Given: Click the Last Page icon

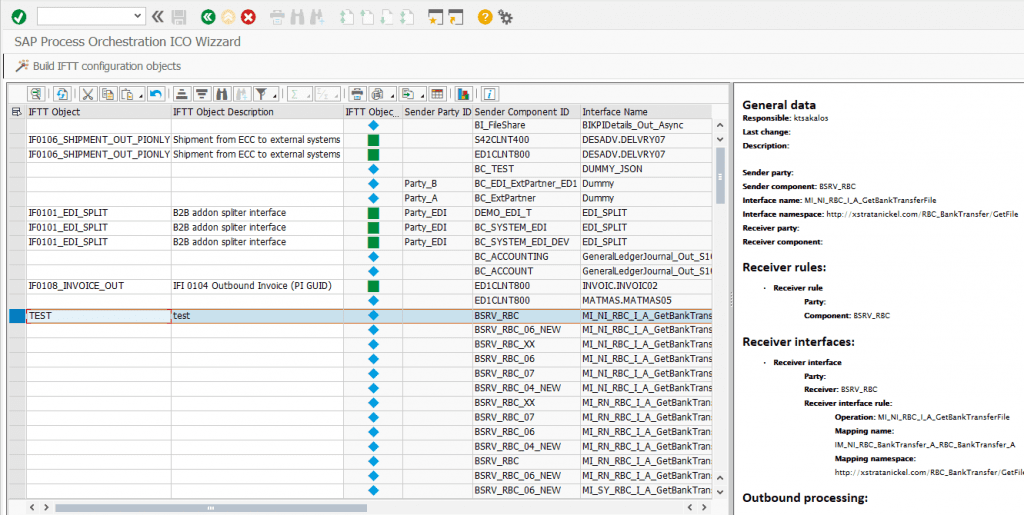Looking at the screenshot, I should pyautogui.click(x=408, y=17).
